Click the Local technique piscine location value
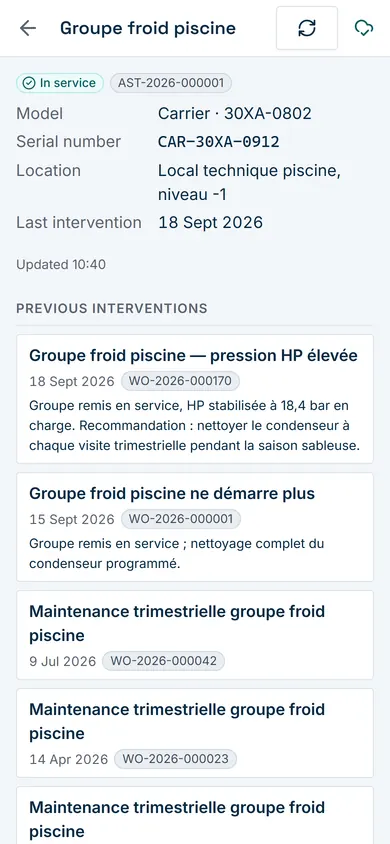 click(x=250, y=182)
